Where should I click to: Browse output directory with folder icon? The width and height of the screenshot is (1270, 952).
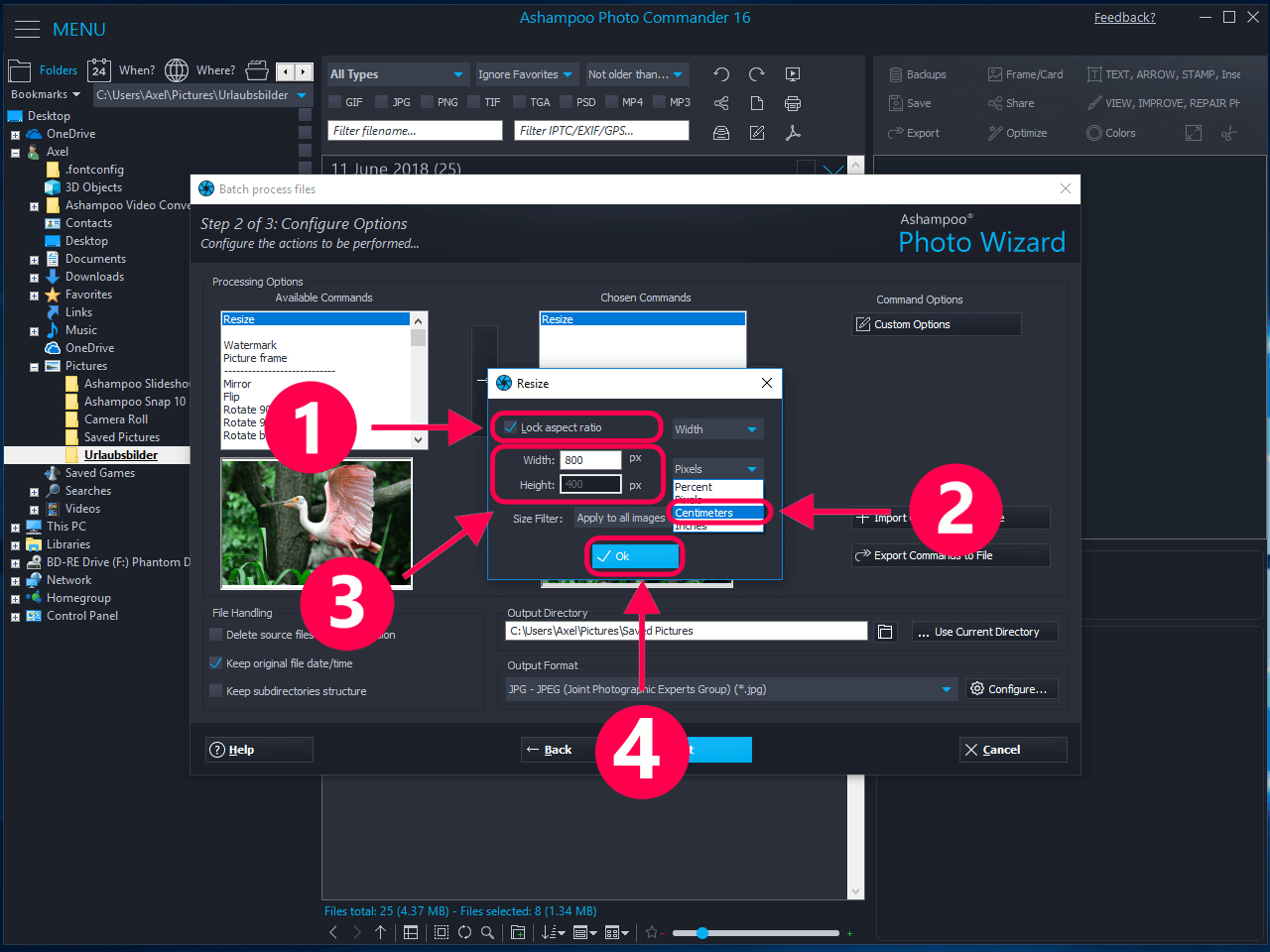pyautogui.click(x=886, y=632)
